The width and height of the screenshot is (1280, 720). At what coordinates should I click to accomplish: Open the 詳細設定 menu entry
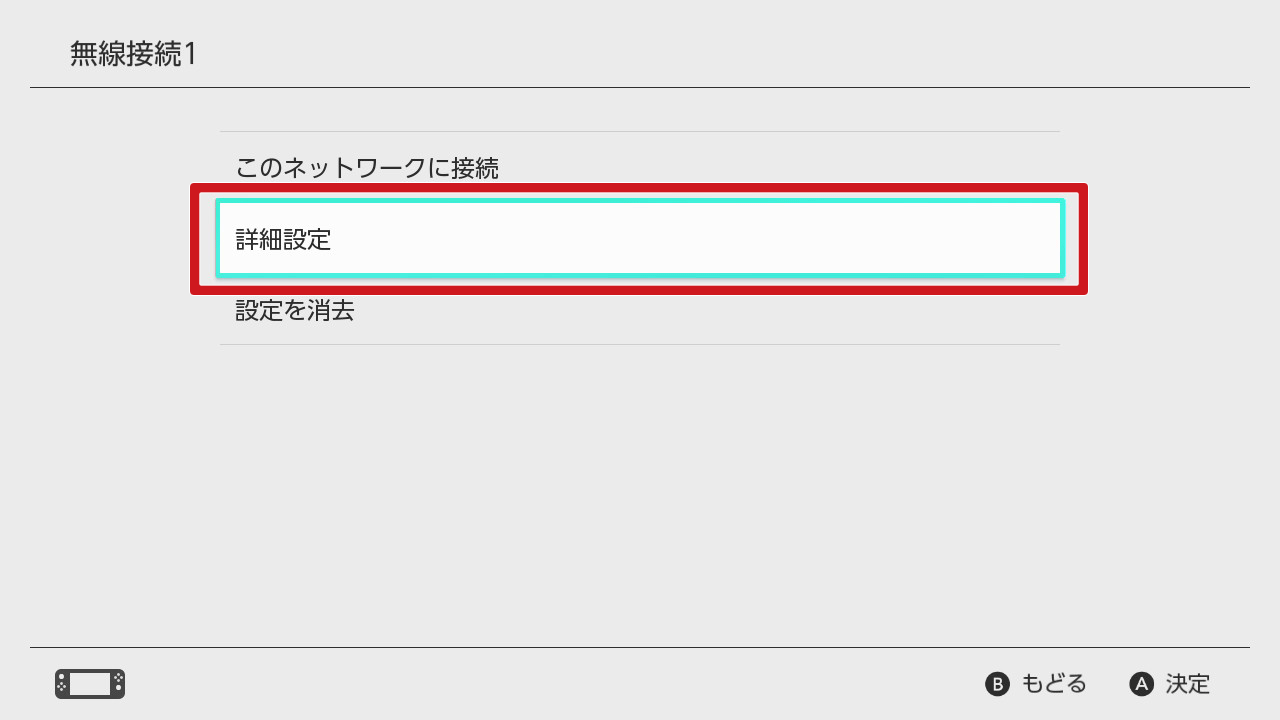[x=283, y=240]
